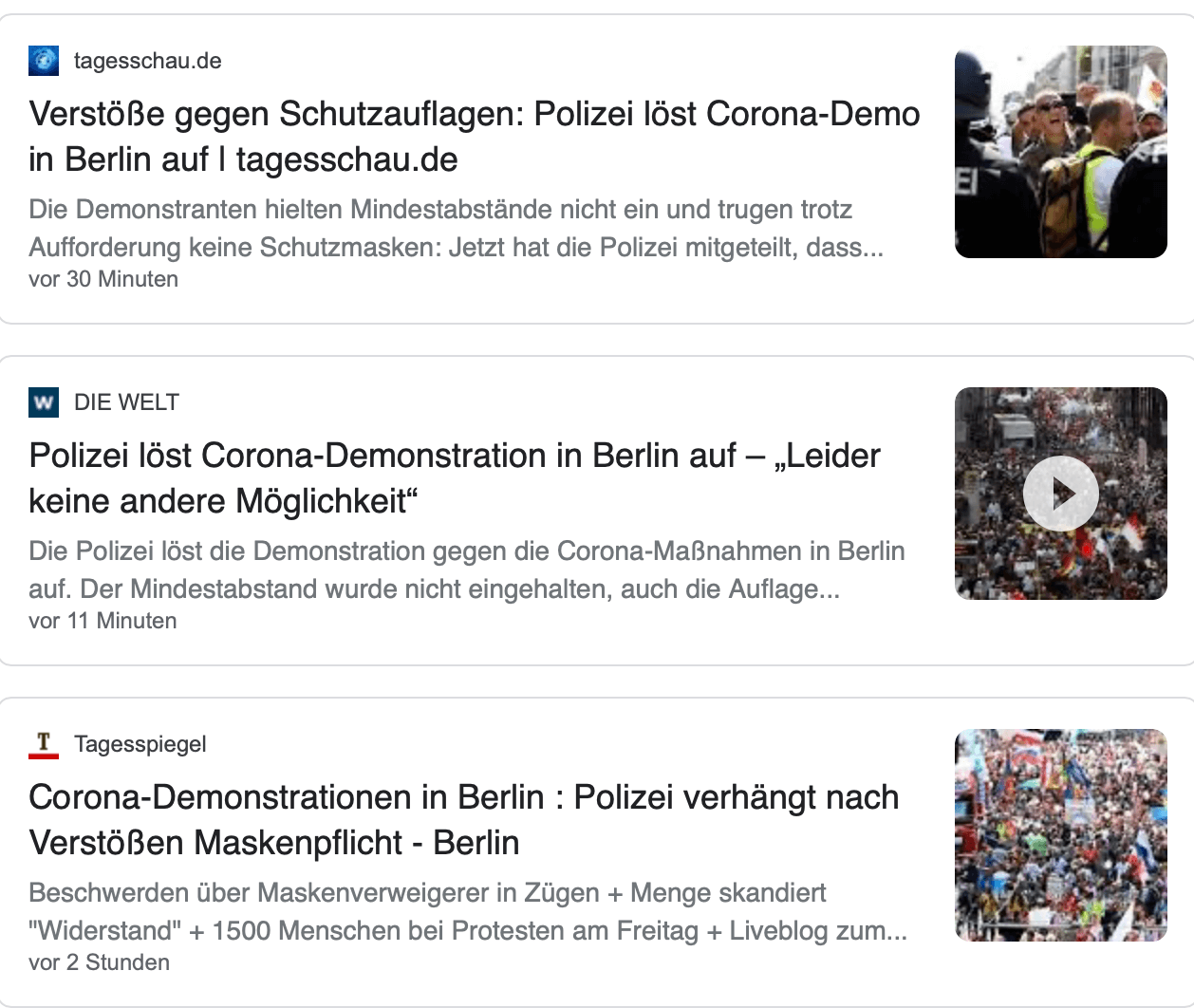The height and width of the screenshot is (1008, 1194).
Task: Click the 'vor 30 Minuten' timestamp
Action: click(x=103, y=279)
